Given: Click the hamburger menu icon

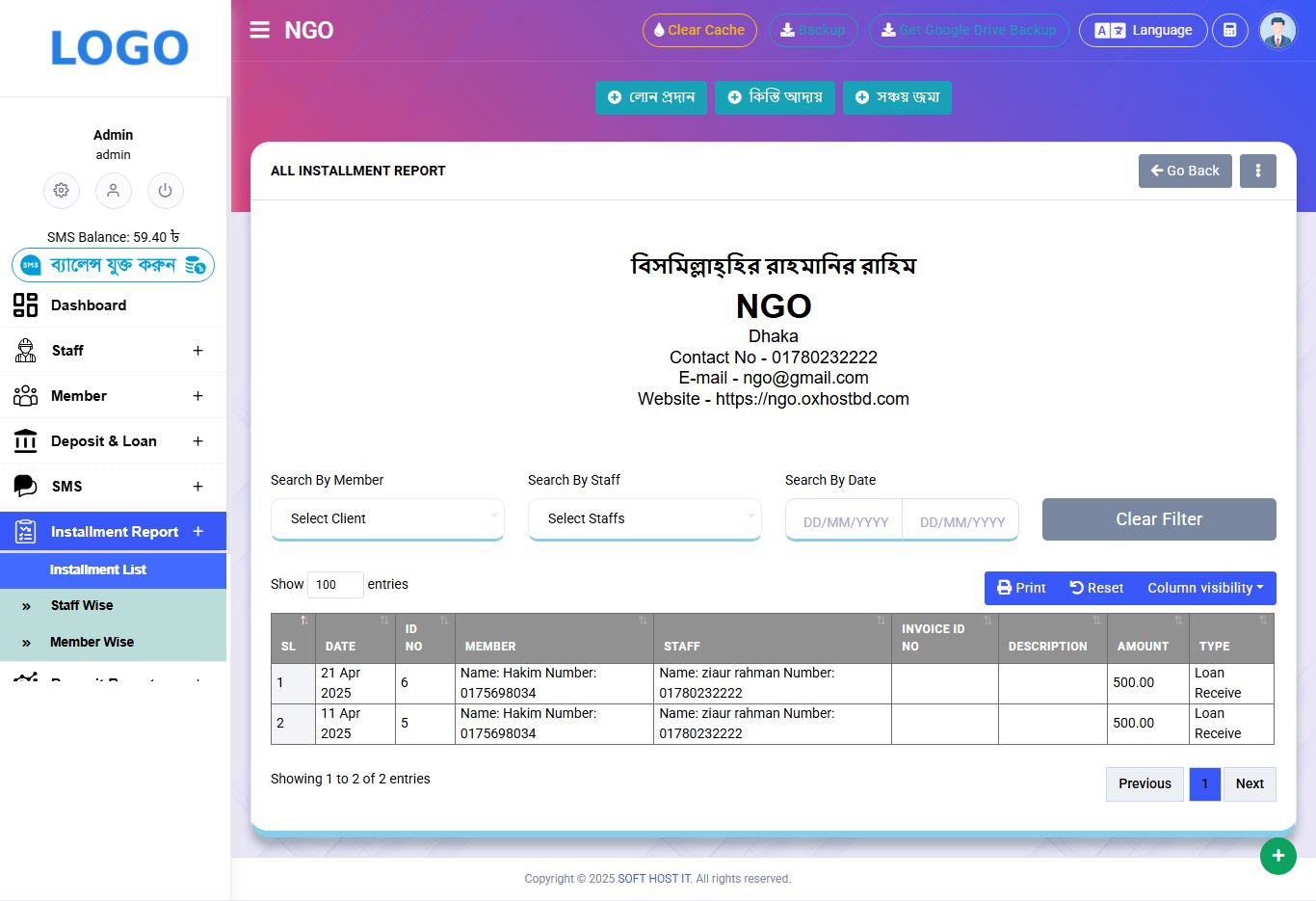Looking at the screenshot, I should 259,30.
